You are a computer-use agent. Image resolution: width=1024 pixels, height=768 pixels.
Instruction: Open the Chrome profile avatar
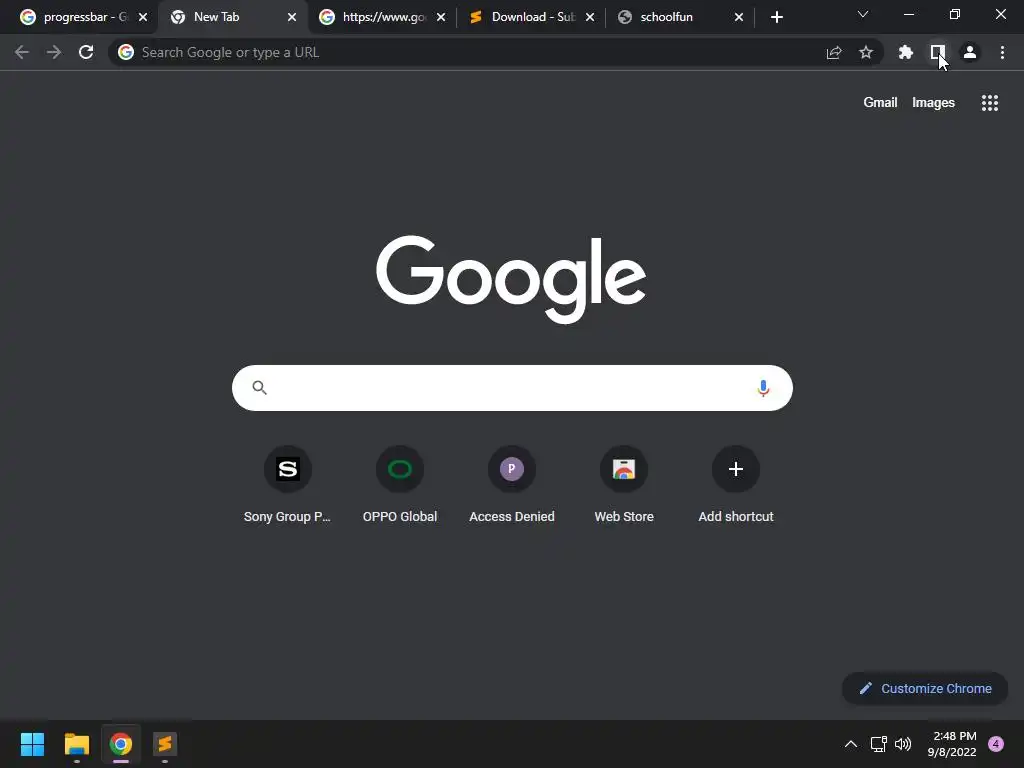[970, 52]
